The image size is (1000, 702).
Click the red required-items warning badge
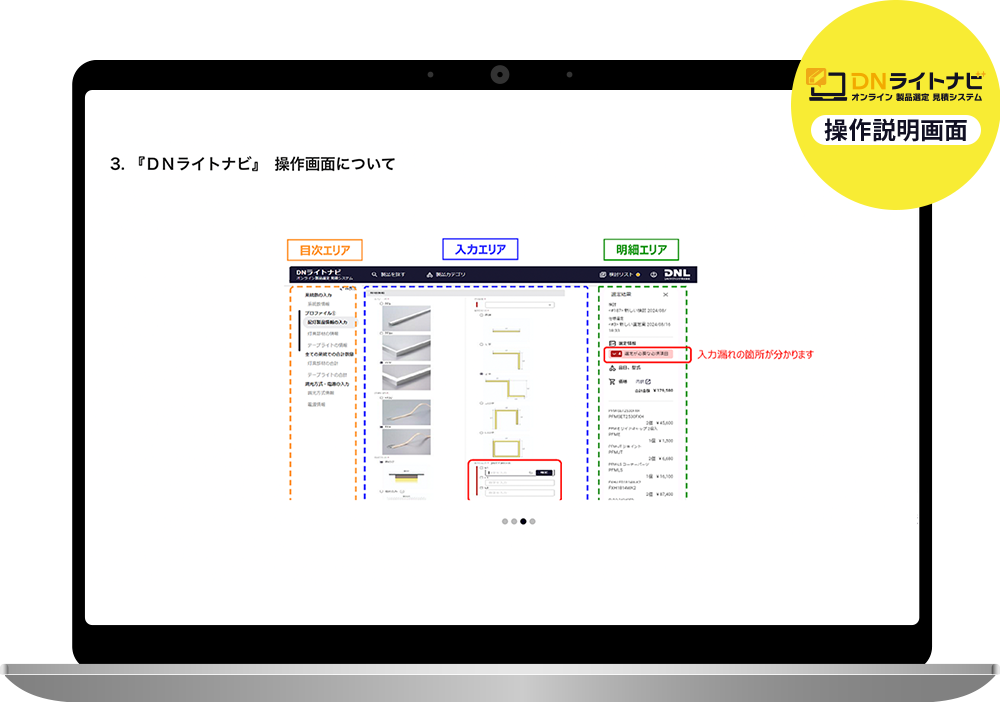641,354
